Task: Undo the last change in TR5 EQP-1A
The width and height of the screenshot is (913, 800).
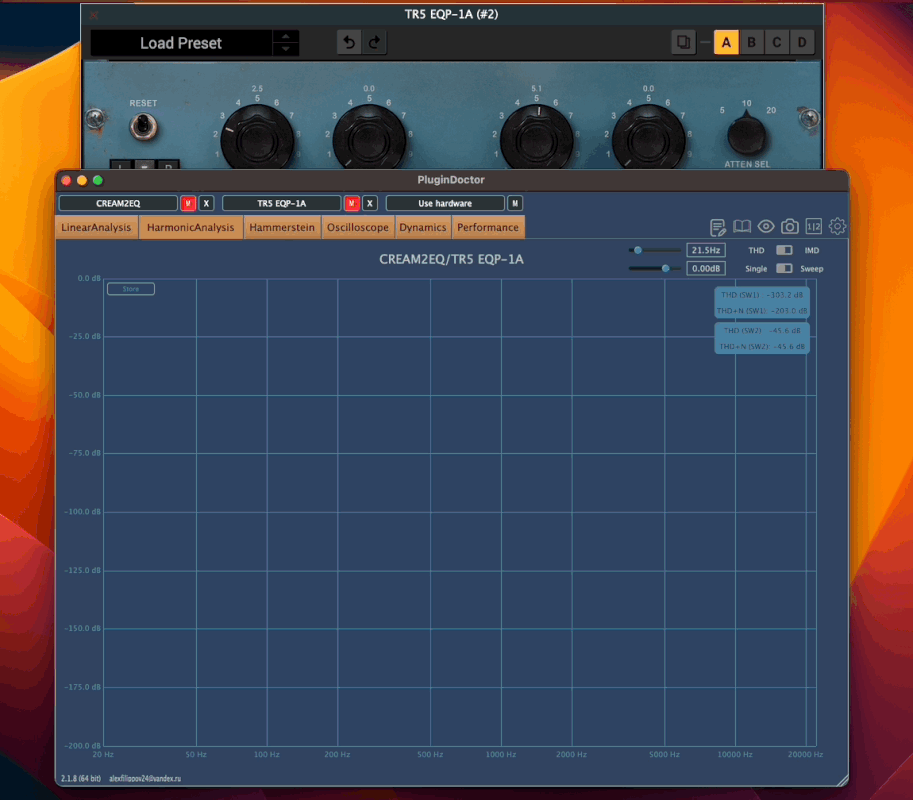Action: coord(349,43)
